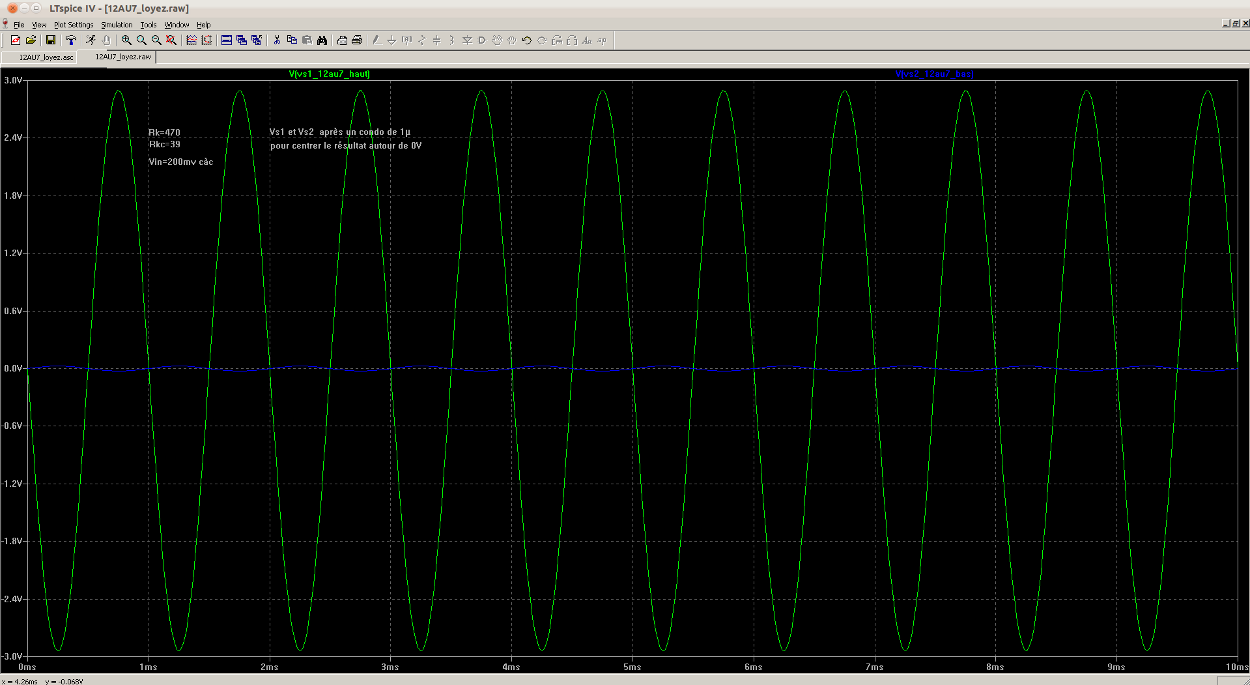This screenshot has width=1250, height=685.
Task: Open the Tools menu
Action: (x=149, y=24)
